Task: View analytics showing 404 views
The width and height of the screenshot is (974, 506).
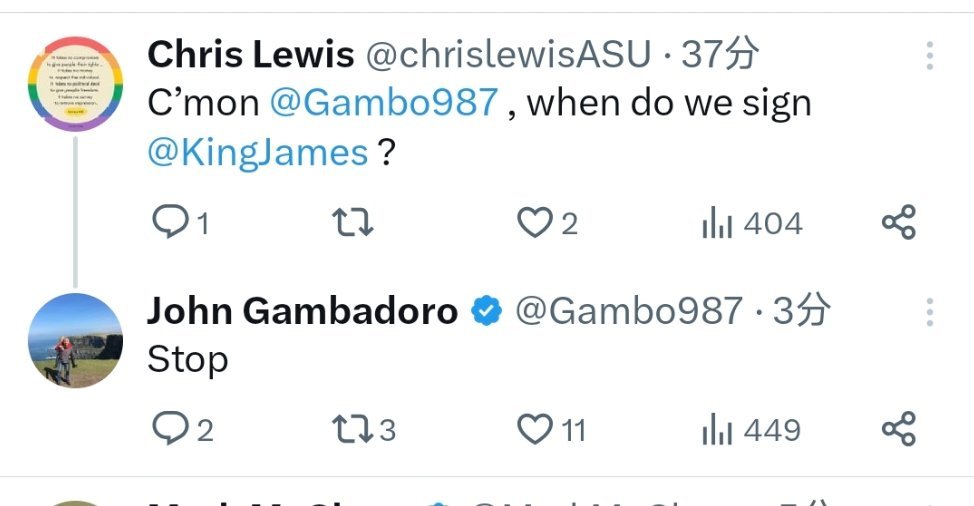Action: 752,223
